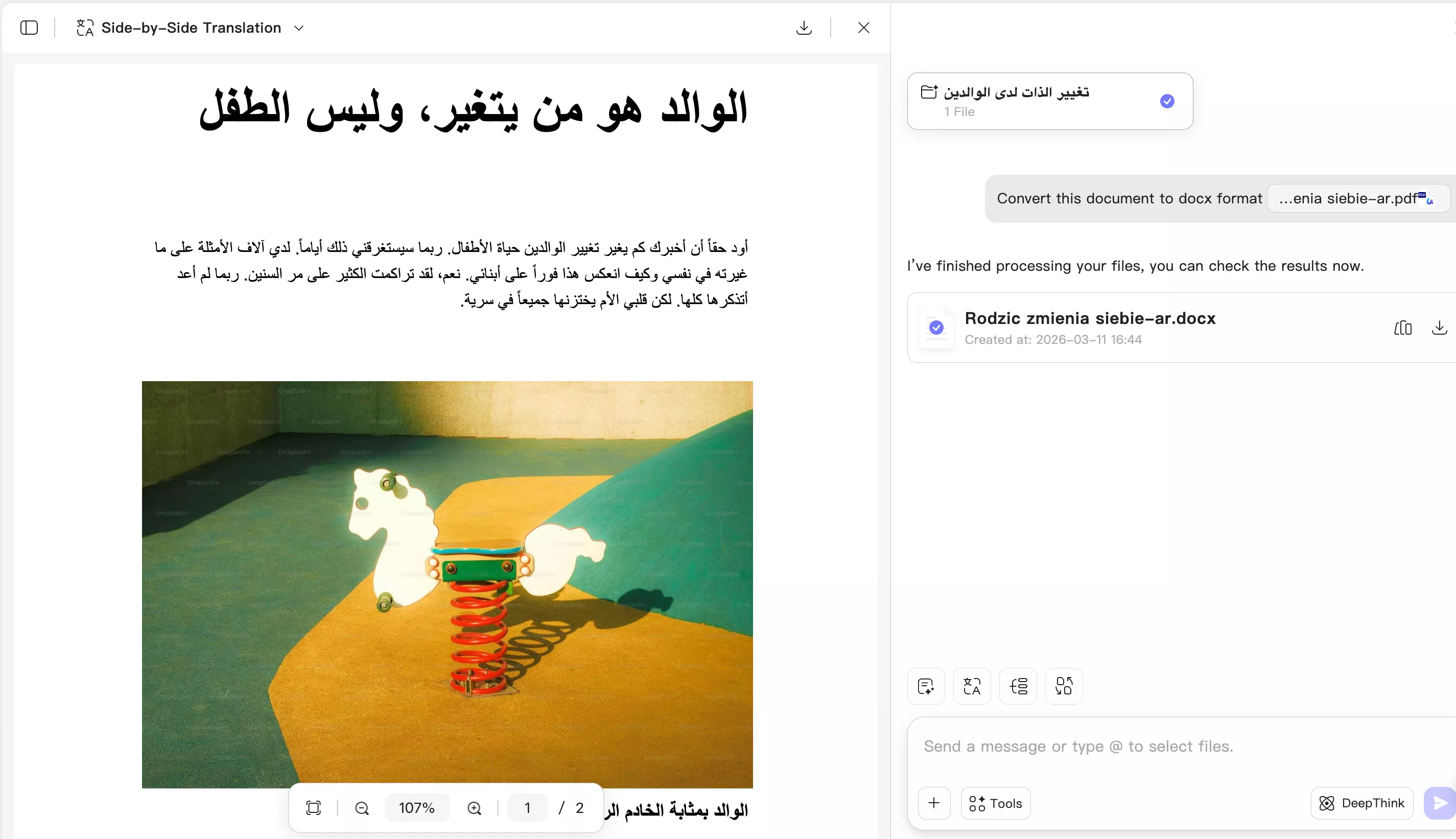Open the outline quick action icon
1456x839 pixels.
click(1017, 686)
